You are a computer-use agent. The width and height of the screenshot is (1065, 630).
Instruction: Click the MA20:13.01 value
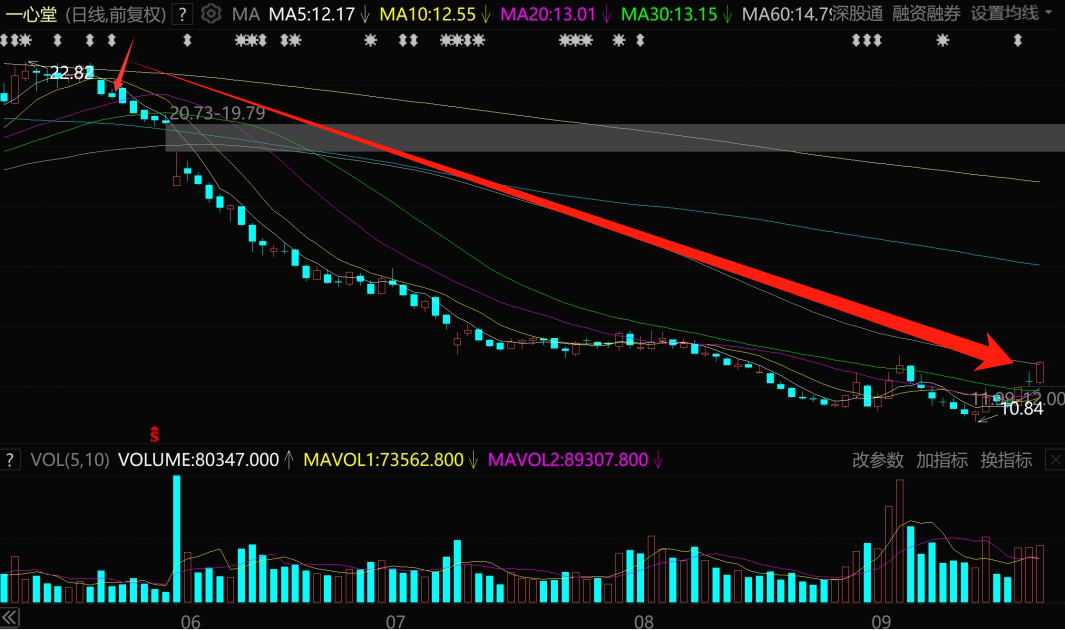548,14
